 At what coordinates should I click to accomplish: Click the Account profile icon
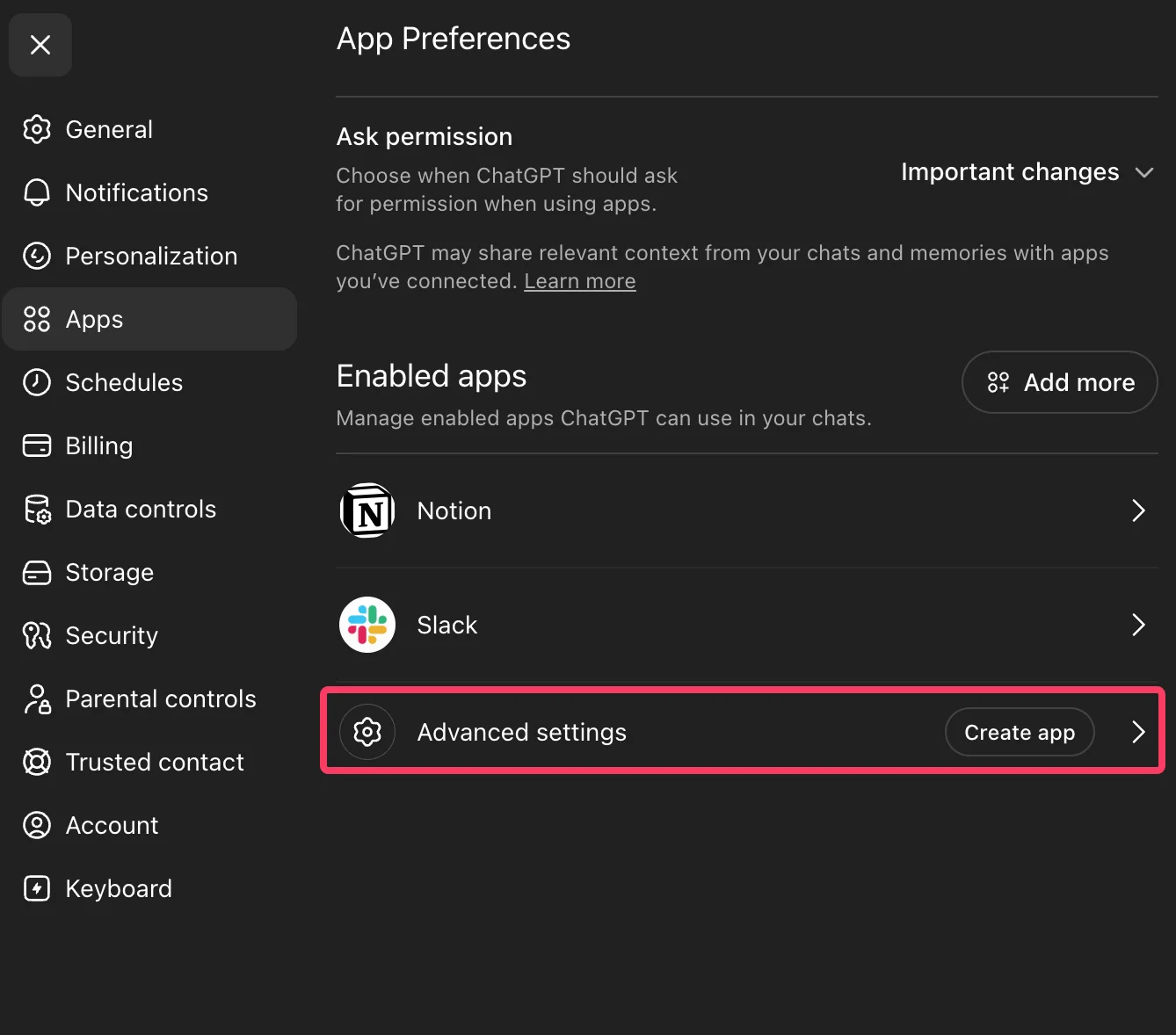pyautogui.click(x=37, y=825)
